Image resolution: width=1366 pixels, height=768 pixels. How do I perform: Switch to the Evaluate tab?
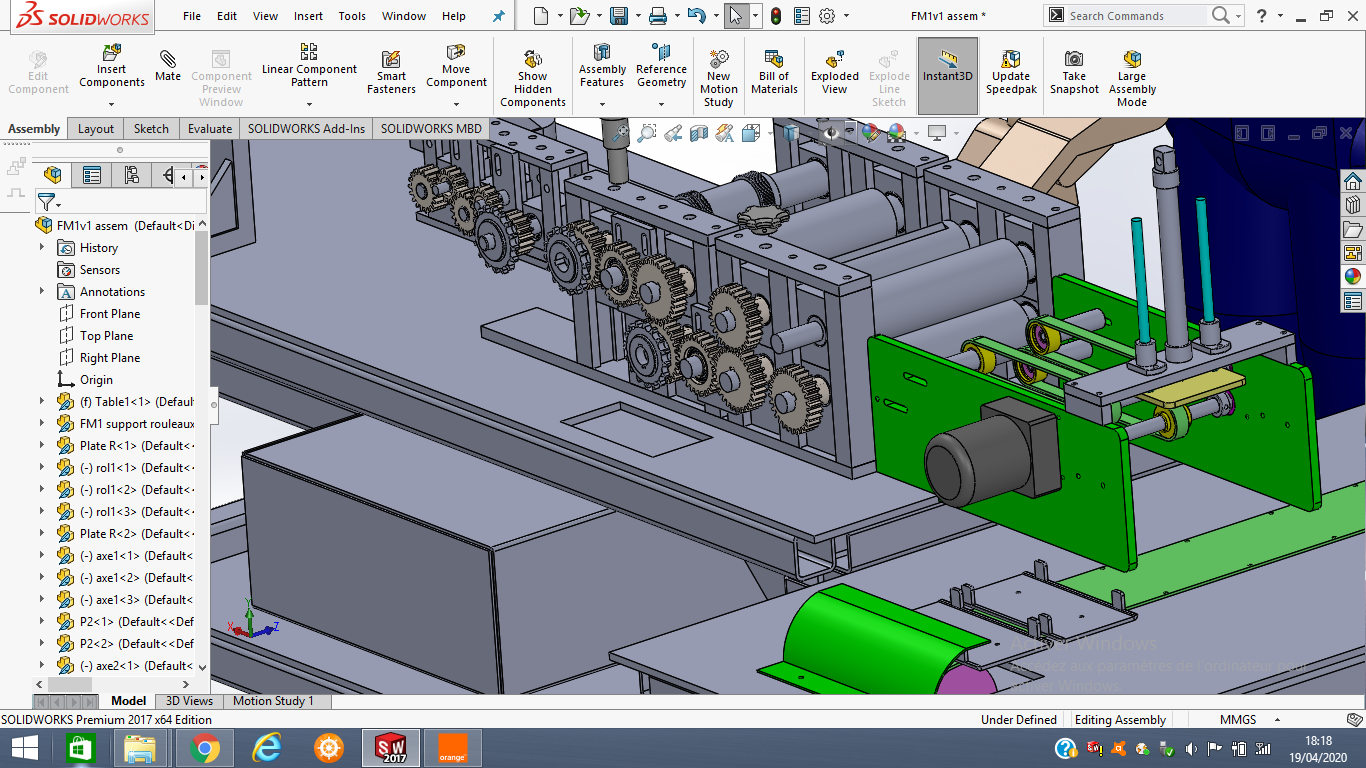210,128
